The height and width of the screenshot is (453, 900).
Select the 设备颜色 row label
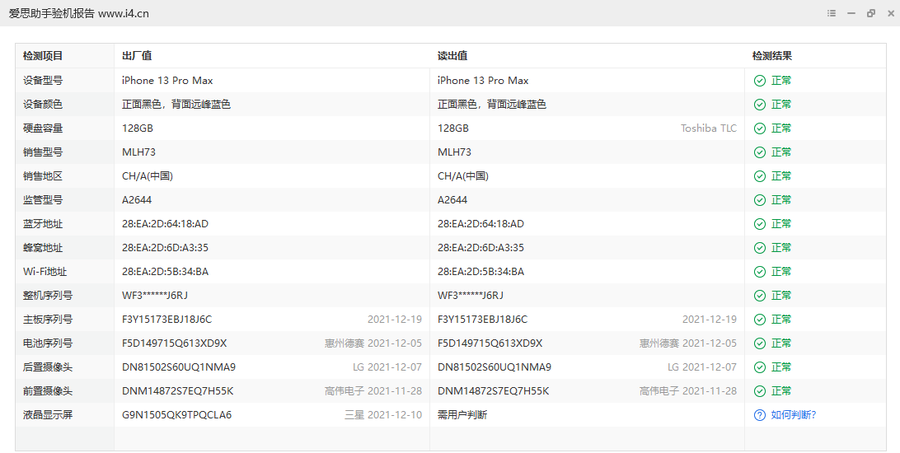coord(43,104)
